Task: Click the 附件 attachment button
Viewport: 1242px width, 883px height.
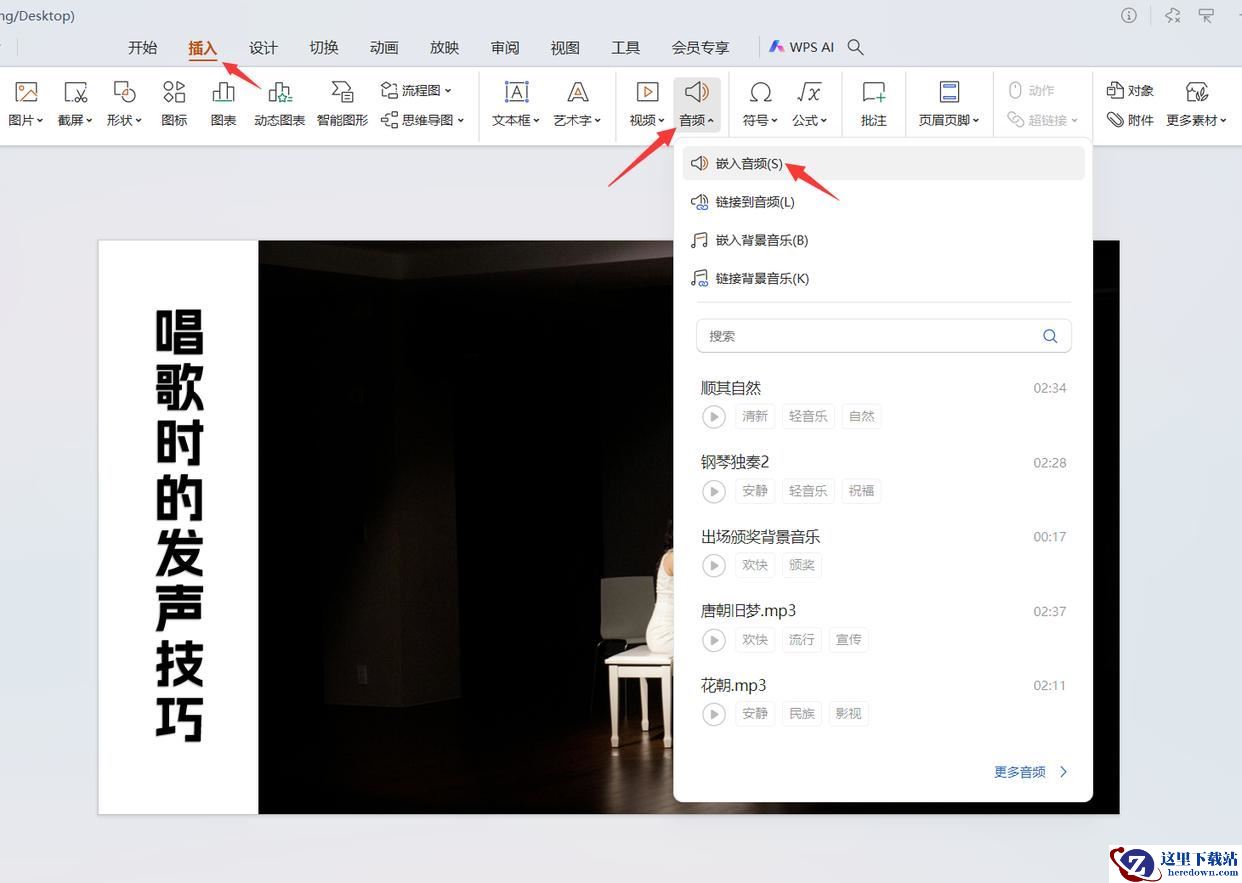Action: click(1130, 120)
